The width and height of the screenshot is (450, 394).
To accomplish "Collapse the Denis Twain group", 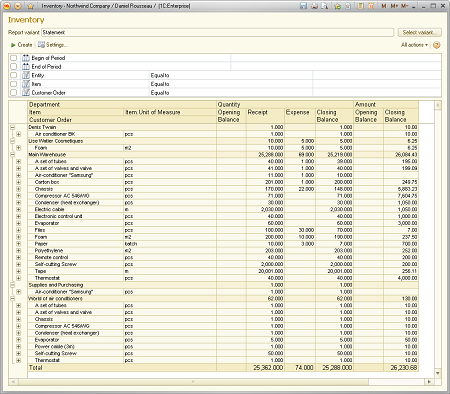I will tap(13, 127).
